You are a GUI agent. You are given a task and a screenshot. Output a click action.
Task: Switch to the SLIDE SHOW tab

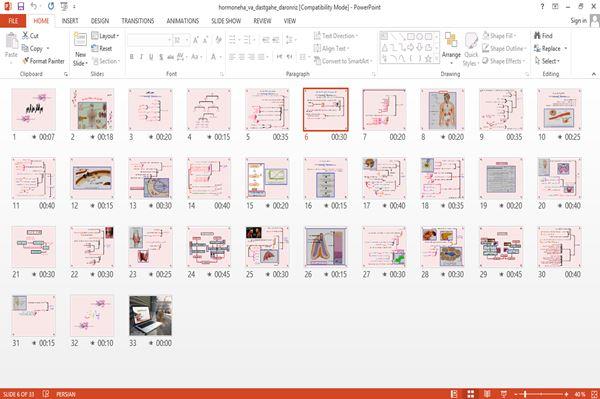226,21
